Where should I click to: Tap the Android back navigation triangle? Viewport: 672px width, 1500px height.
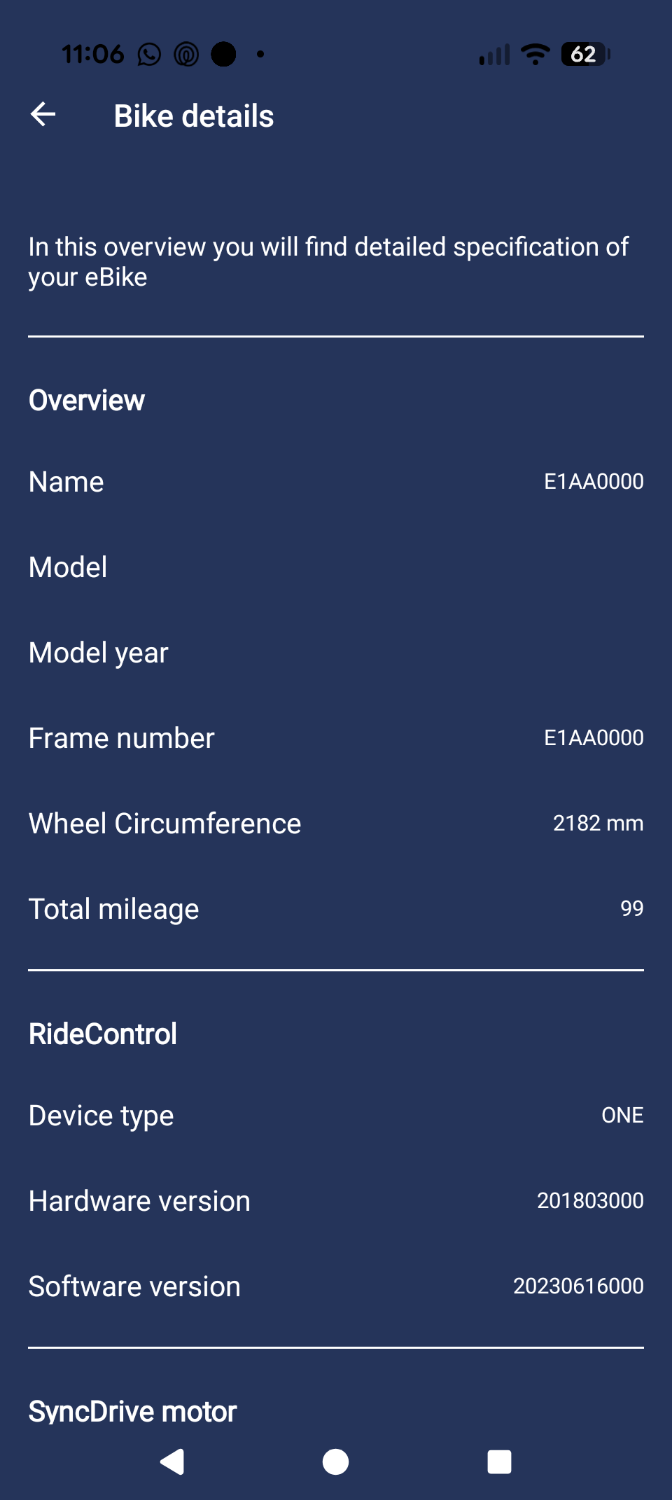click(172, 1462)
